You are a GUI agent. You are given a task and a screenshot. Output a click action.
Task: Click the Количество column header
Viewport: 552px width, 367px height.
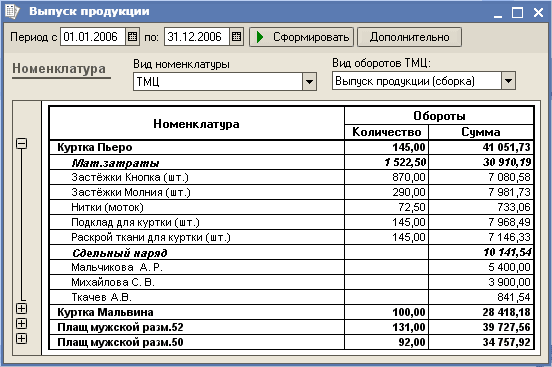[x=387, y=132]
